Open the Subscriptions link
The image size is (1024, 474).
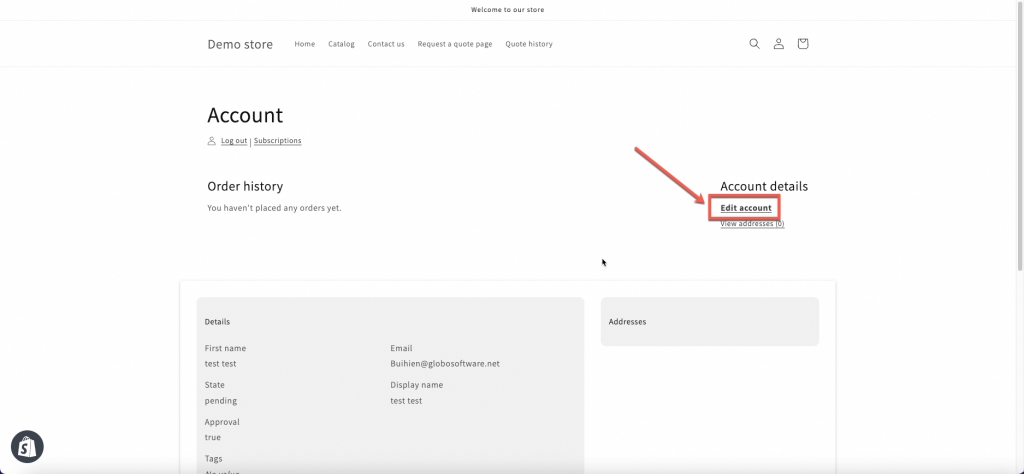[x=277, y=141]
